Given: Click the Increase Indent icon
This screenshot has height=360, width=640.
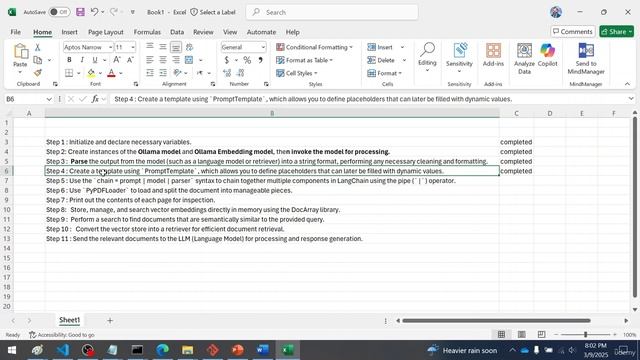Looking at the screenshot, I should pos(163,73).
